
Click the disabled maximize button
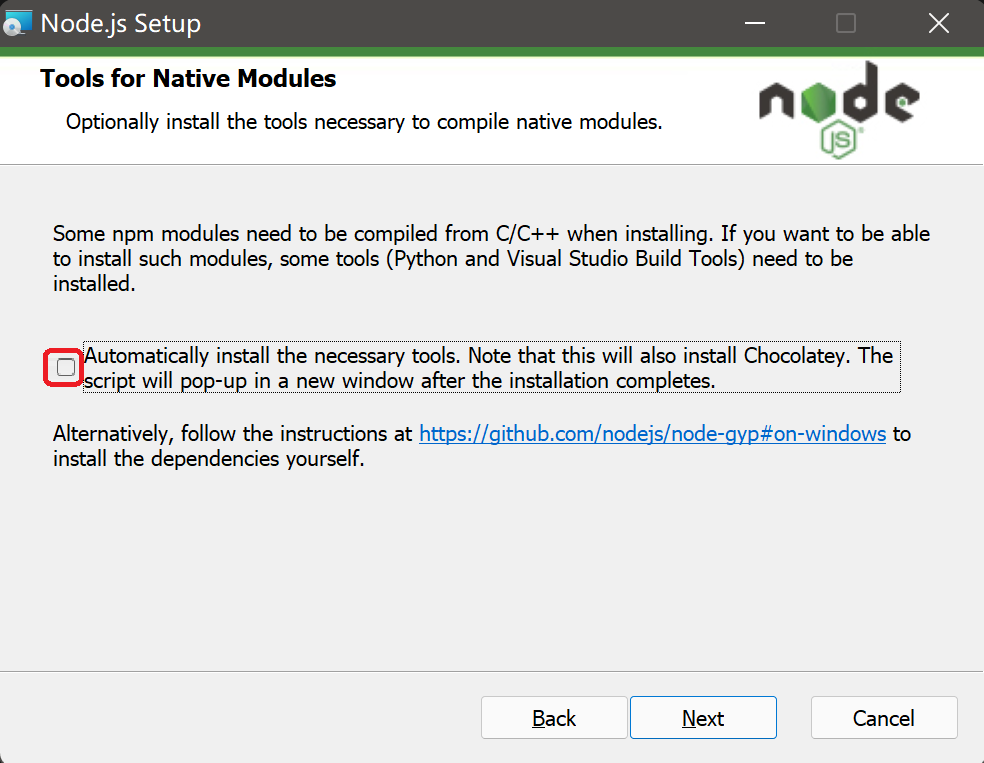tap(846, 23)
